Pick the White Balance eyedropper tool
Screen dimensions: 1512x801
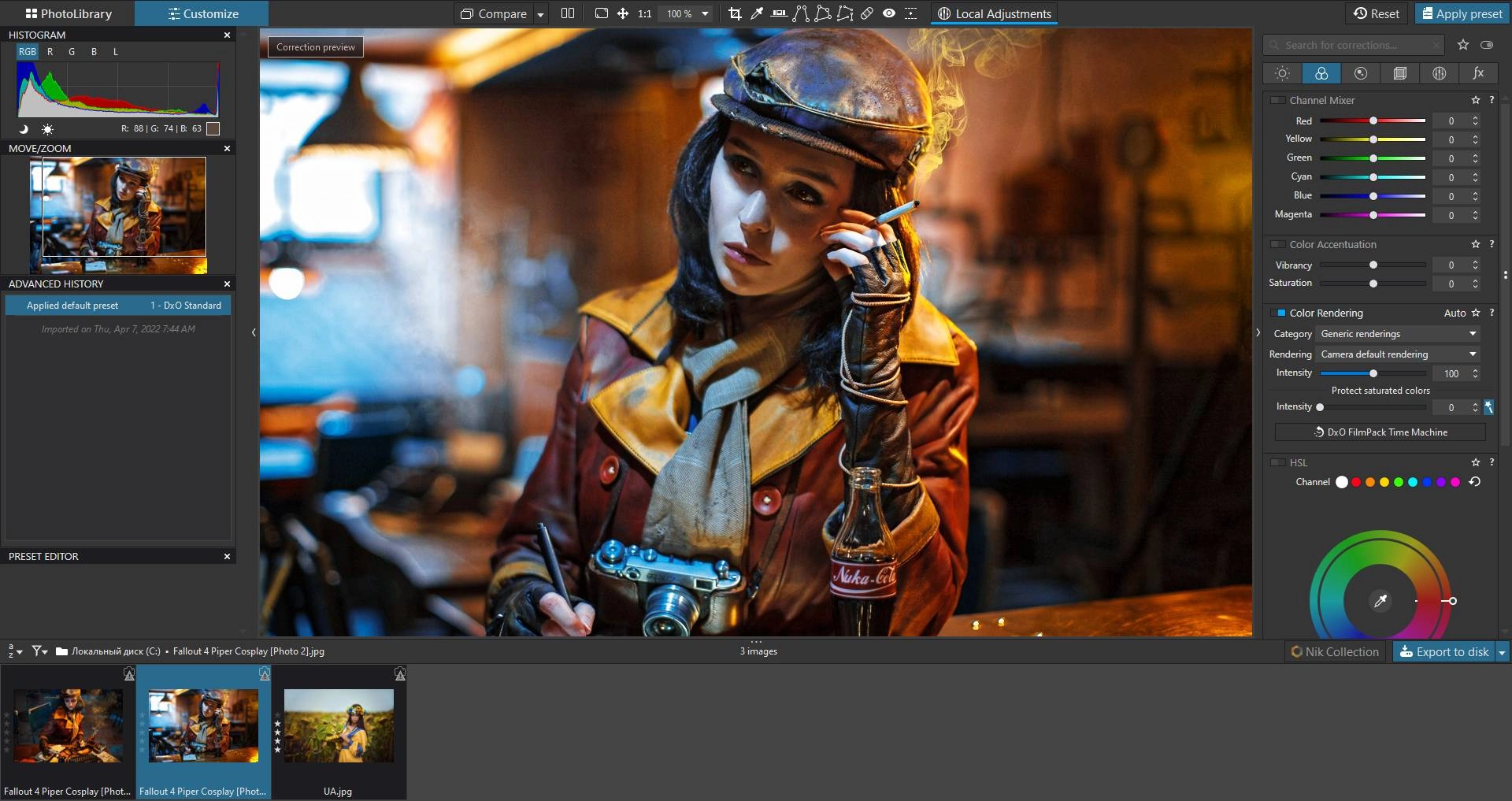click(757, 13)
